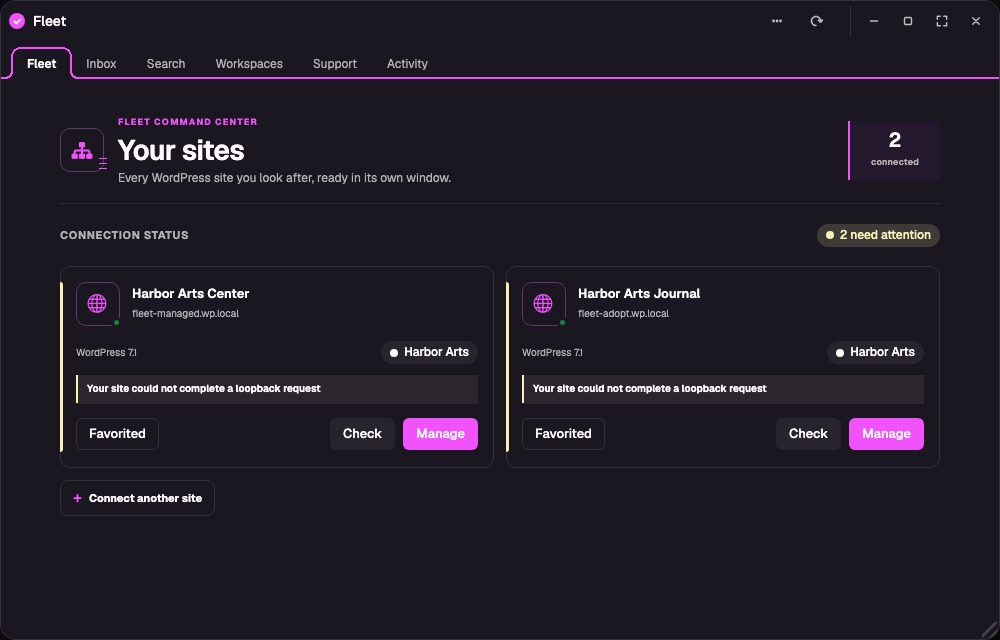Open the Inbox tab
Viewport: 1000px width, 640px height.
[101, 64]
